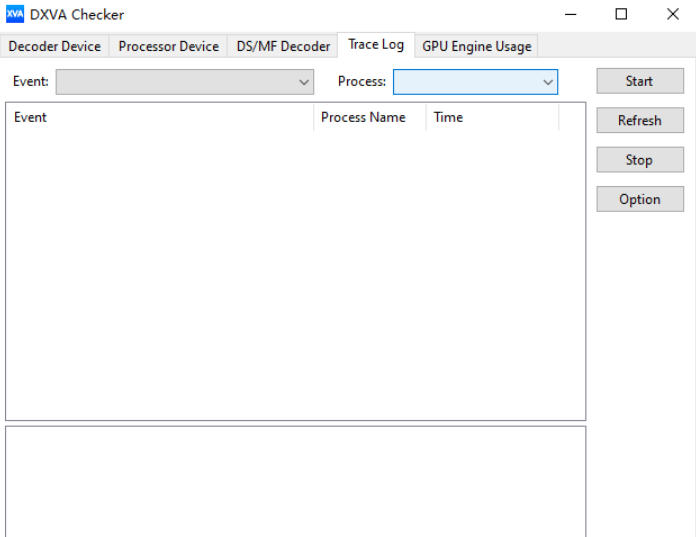Switch to the Decoder Device tab
The image size is (696, 537).
55,46
